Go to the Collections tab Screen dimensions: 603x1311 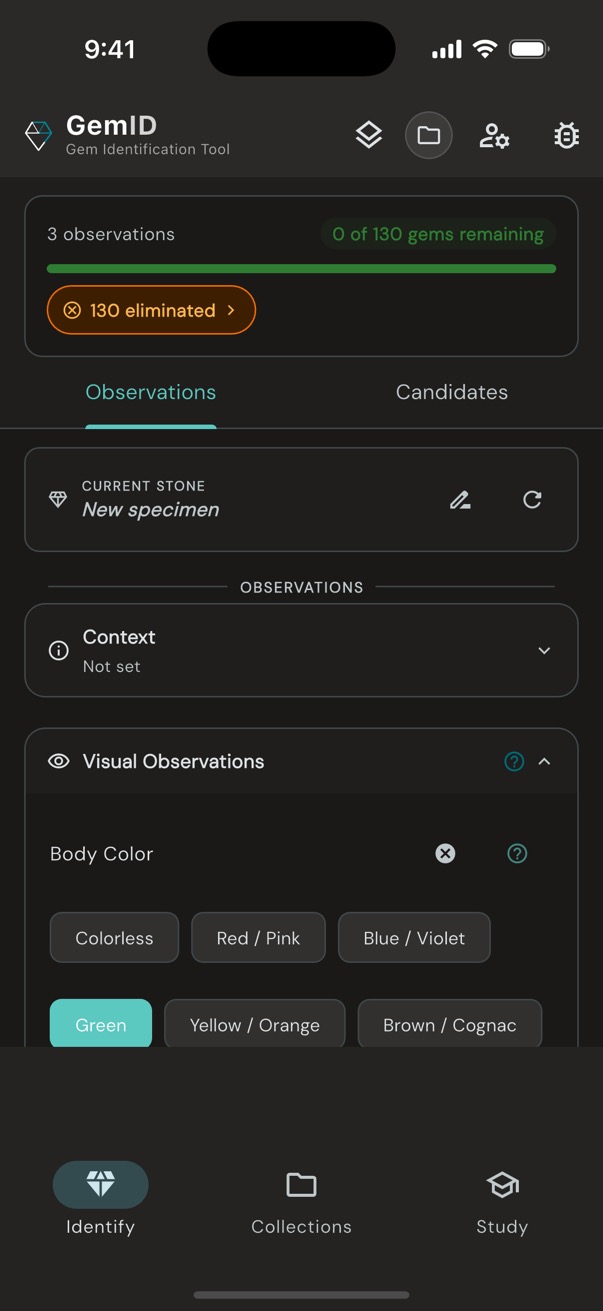point(301,1203)
